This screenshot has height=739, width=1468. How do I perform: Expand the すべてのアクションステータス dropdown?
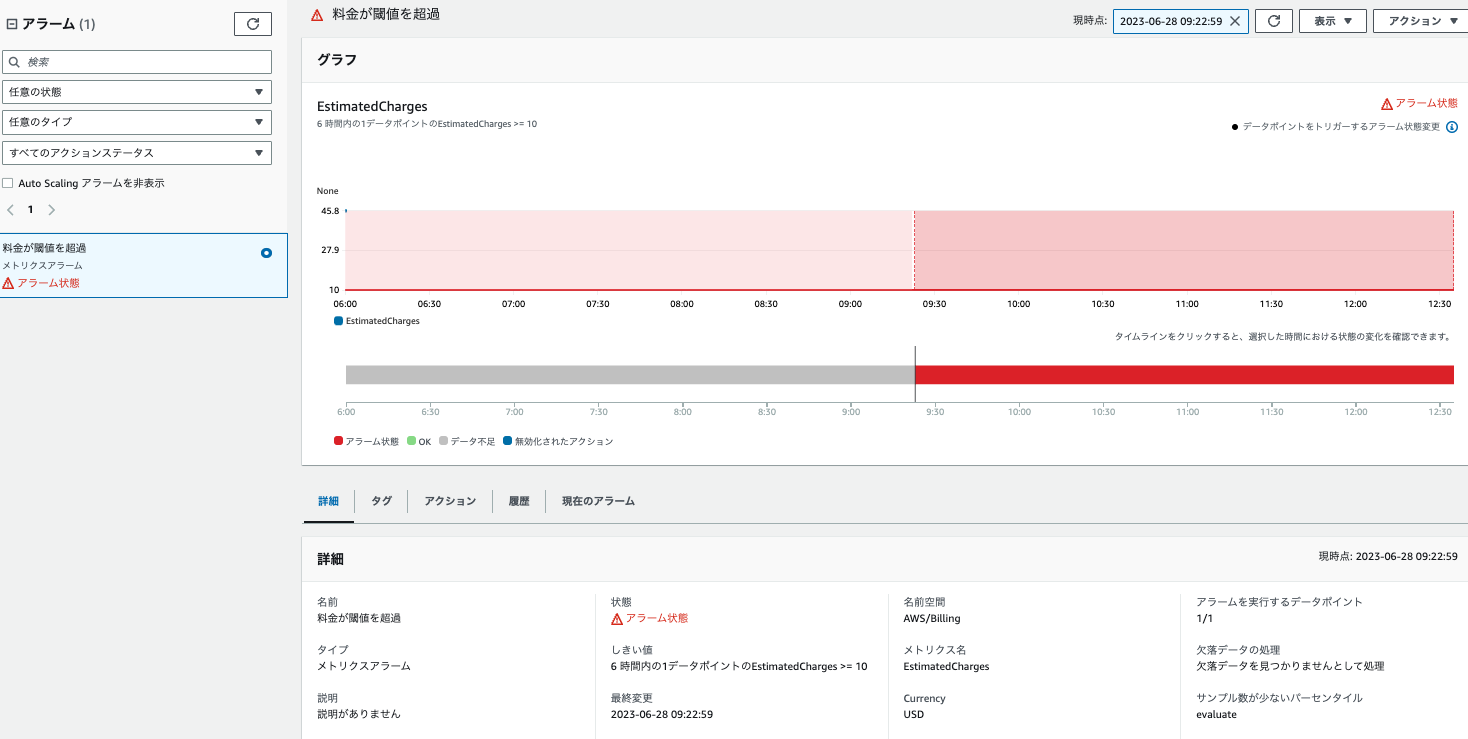(x=137, y=152)
